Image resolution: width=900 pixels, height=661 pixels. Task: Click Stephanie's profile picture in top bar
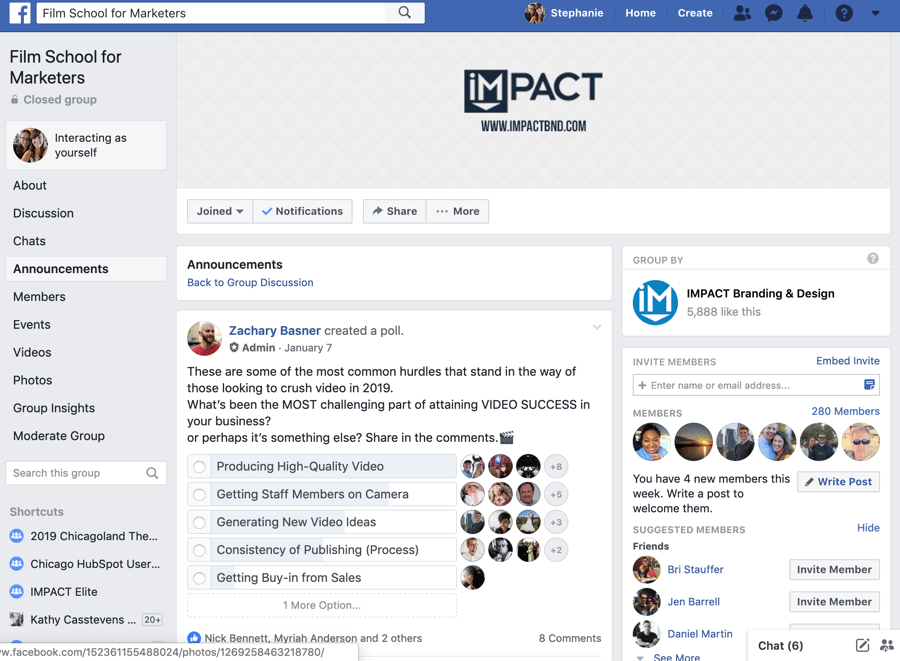coord(535,13)
